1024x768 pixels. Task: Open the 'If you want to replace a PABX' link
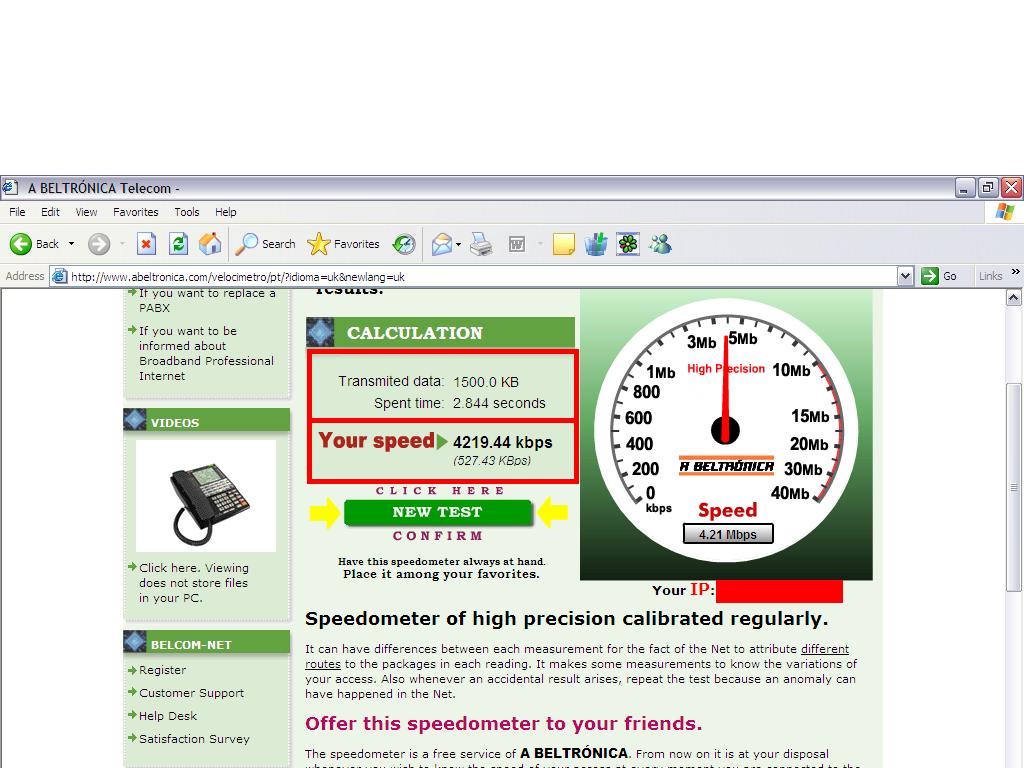click(x=207, y=300)
